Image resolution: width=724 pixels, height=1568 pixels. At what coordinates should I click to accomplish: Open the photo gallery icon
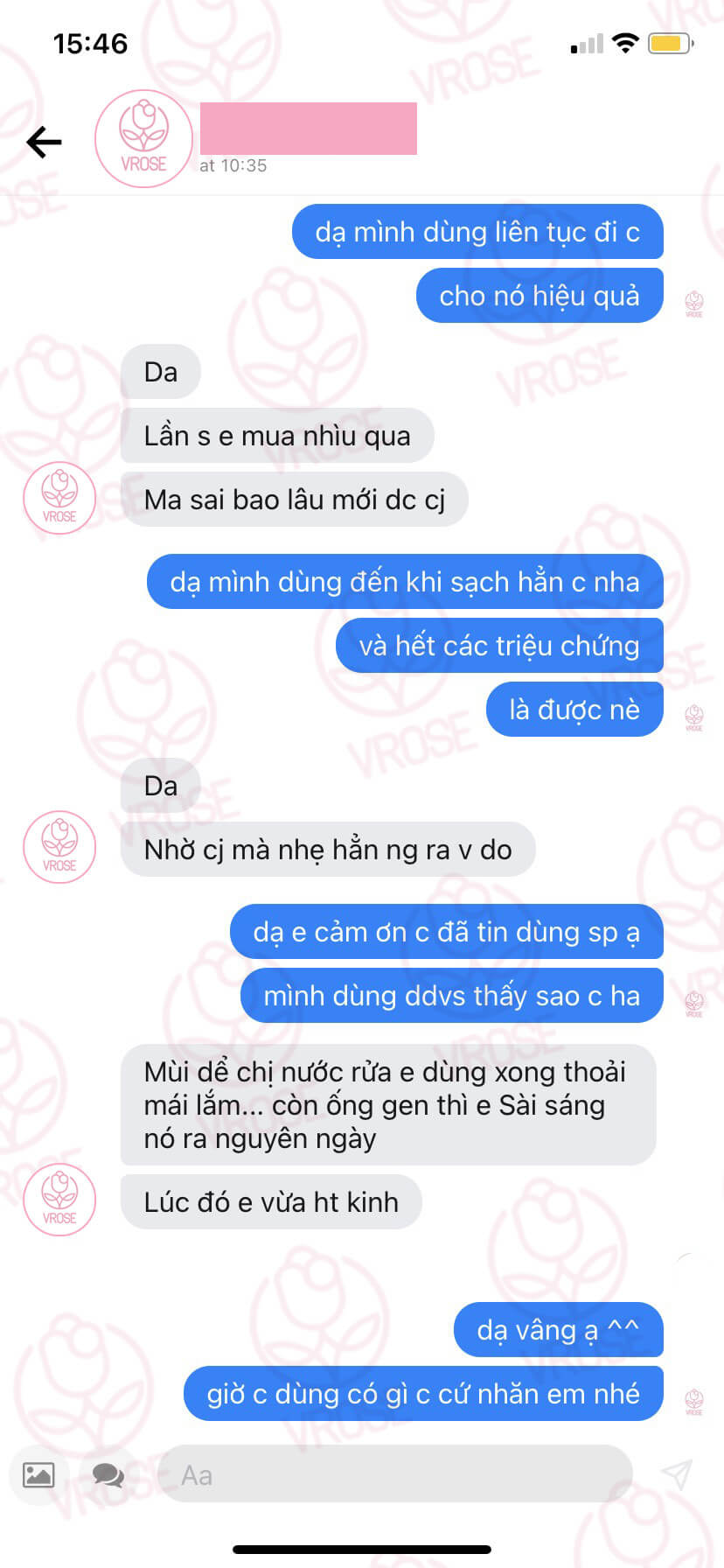pyautogui.click(x=38, y=1474)
